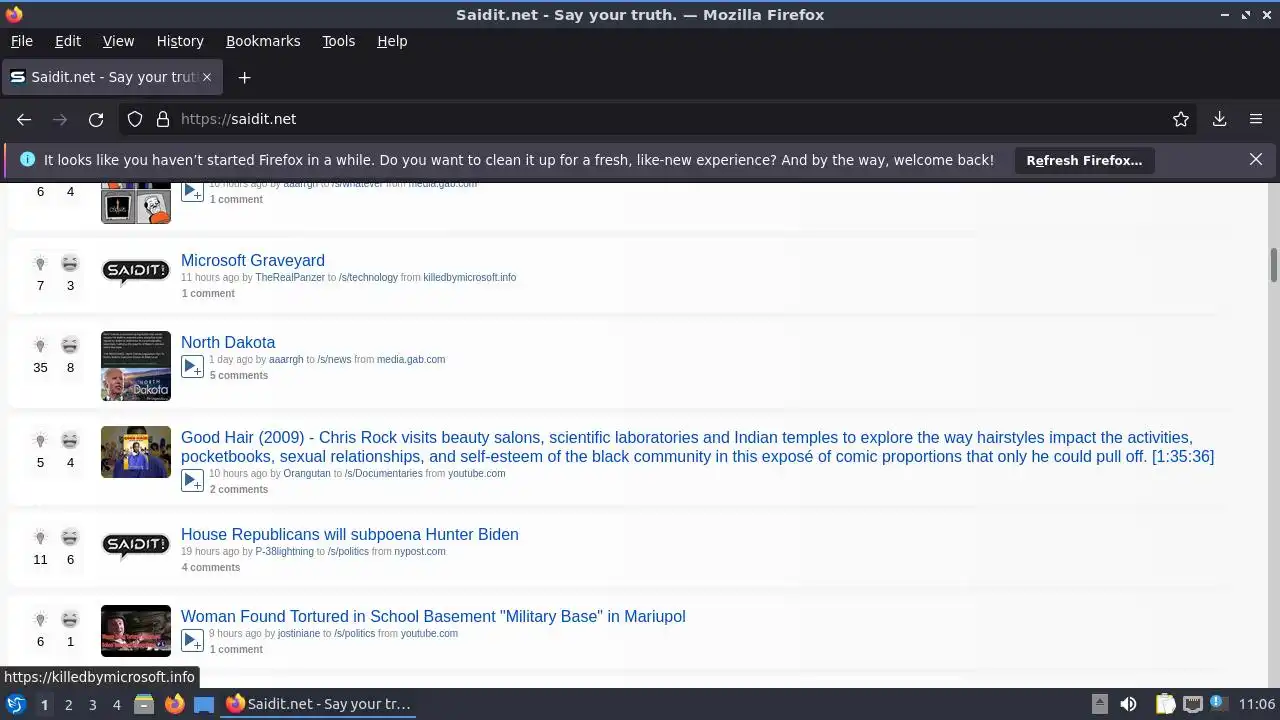Viewport: 1280px width, 720px height.
Task: Open the North Dakota post thumbnail
Action: click(x=136, y=366)
